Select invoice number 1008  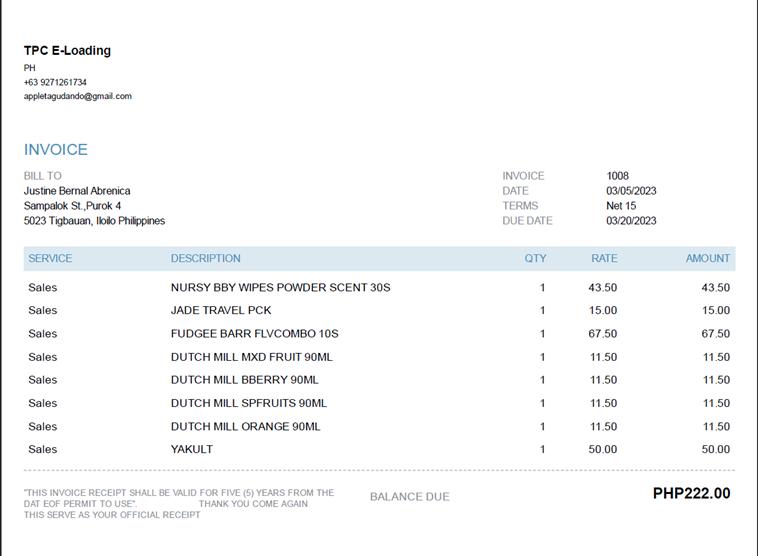click(x=617, y=176)
